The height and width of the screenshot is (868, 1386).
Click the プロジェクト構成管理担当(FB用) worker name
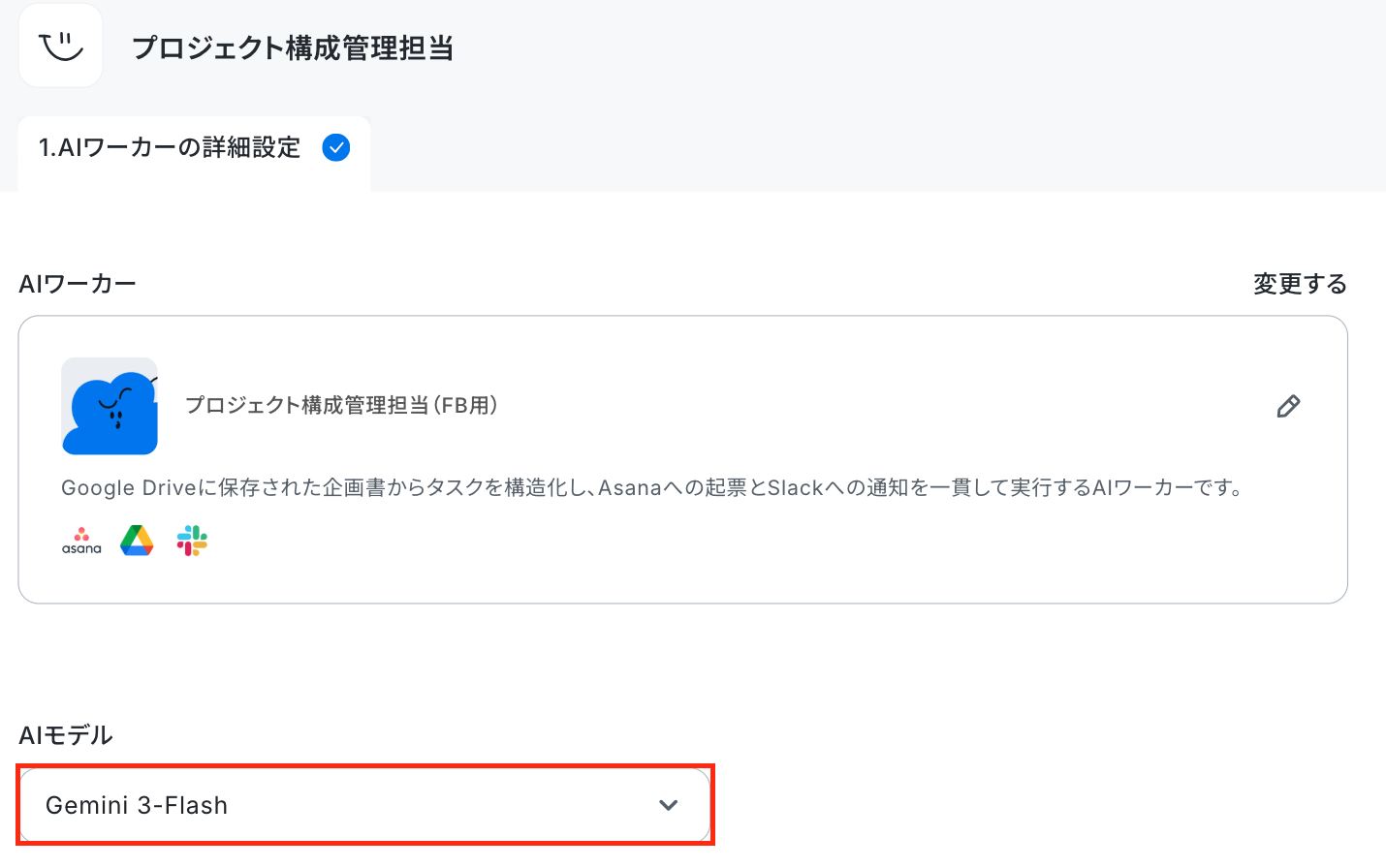(x=341, y=405)
